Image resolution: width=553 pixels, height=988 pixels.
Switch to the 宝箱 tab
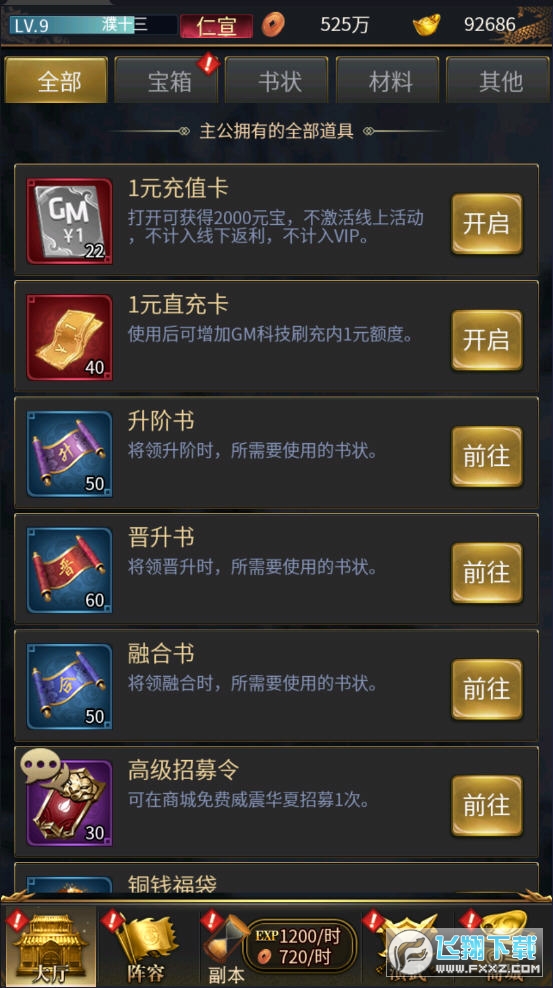coord(169,81)
